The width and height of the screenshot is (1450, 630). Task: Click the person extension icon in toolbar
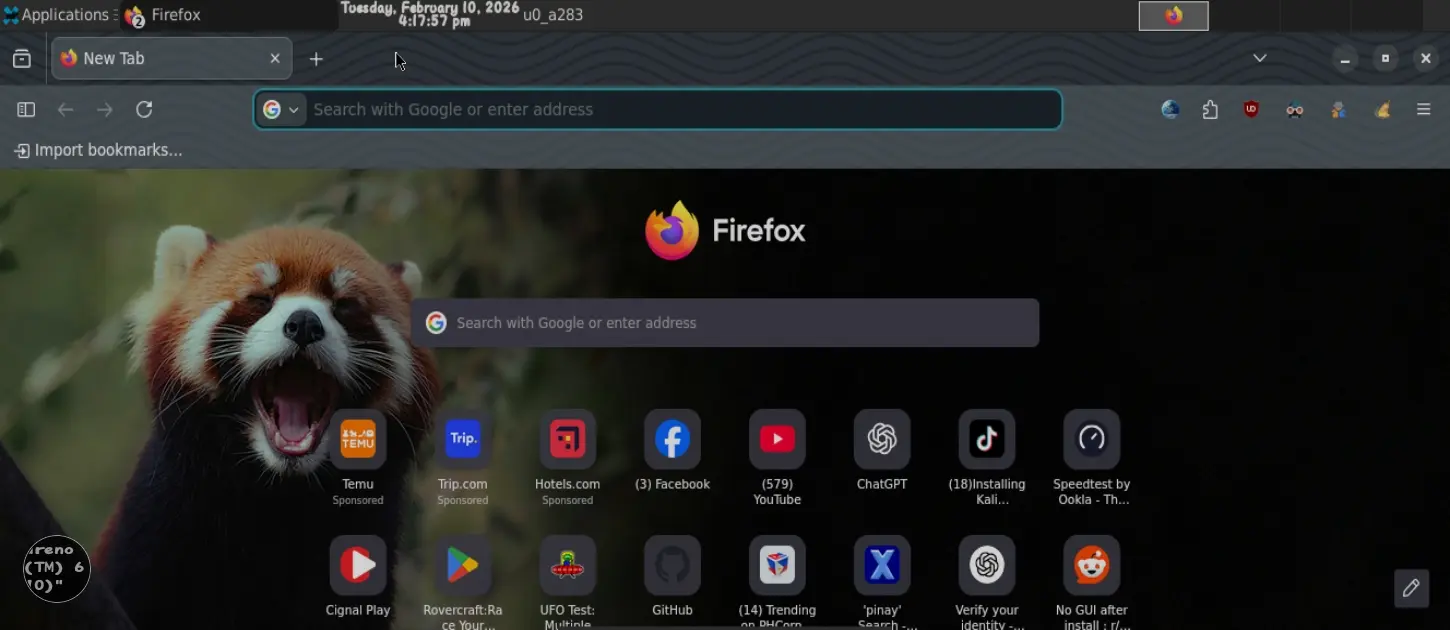[x=1339, y=110]
